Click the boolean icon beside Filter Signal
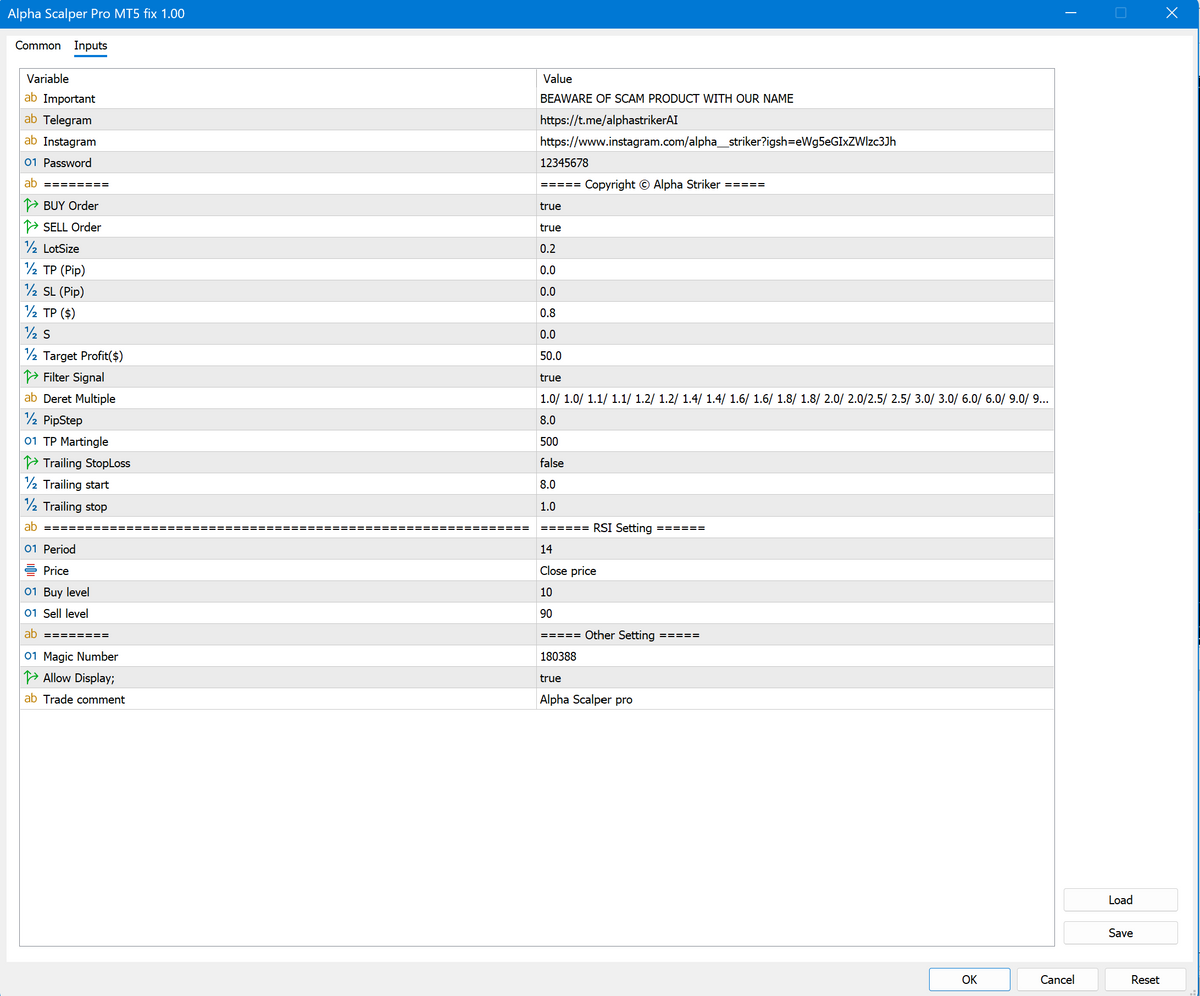This screenshot has height=996, width=1200. coord(30,378)
